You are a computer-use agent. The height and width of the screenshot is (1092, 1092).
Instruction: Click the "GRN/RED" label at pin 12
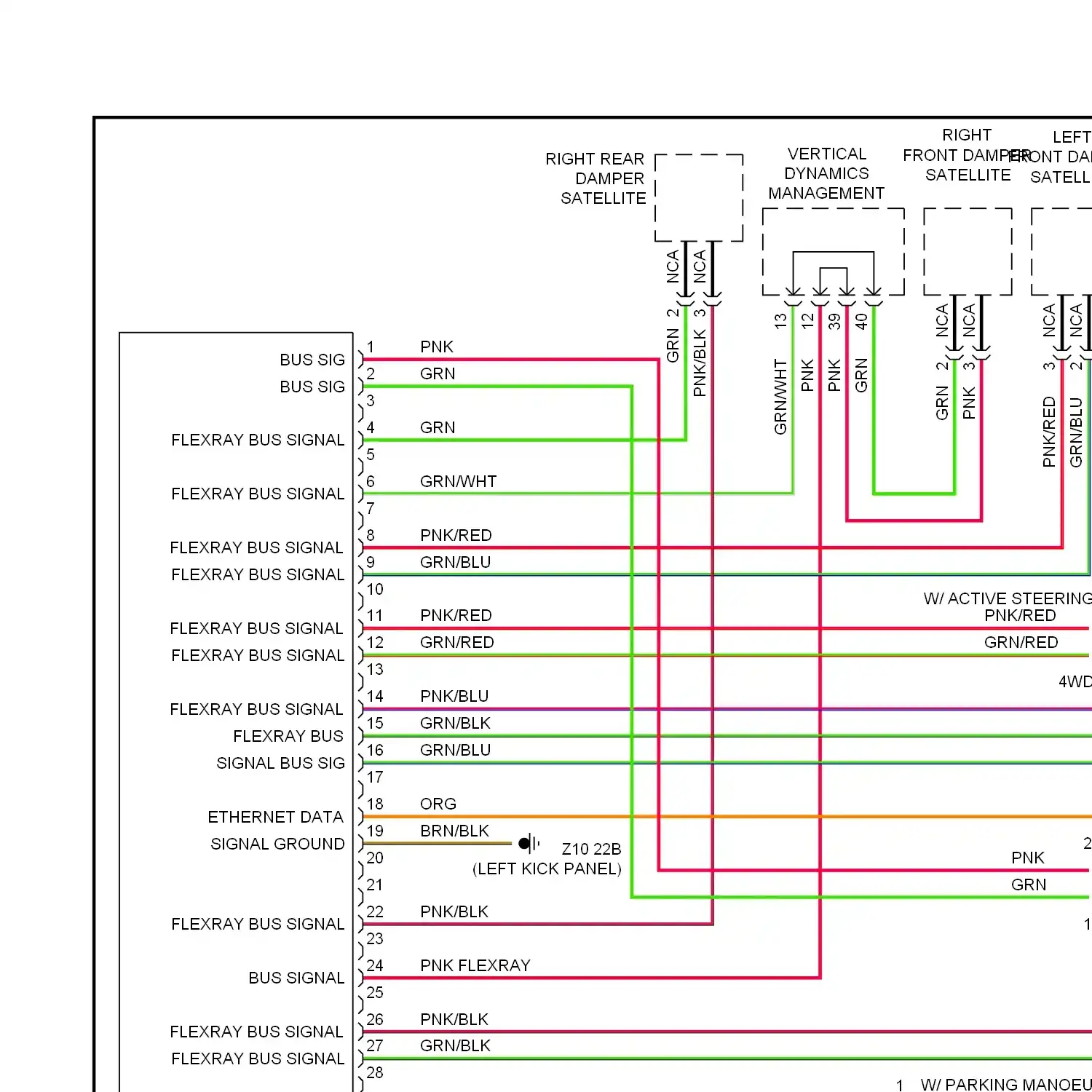(457, 642)
